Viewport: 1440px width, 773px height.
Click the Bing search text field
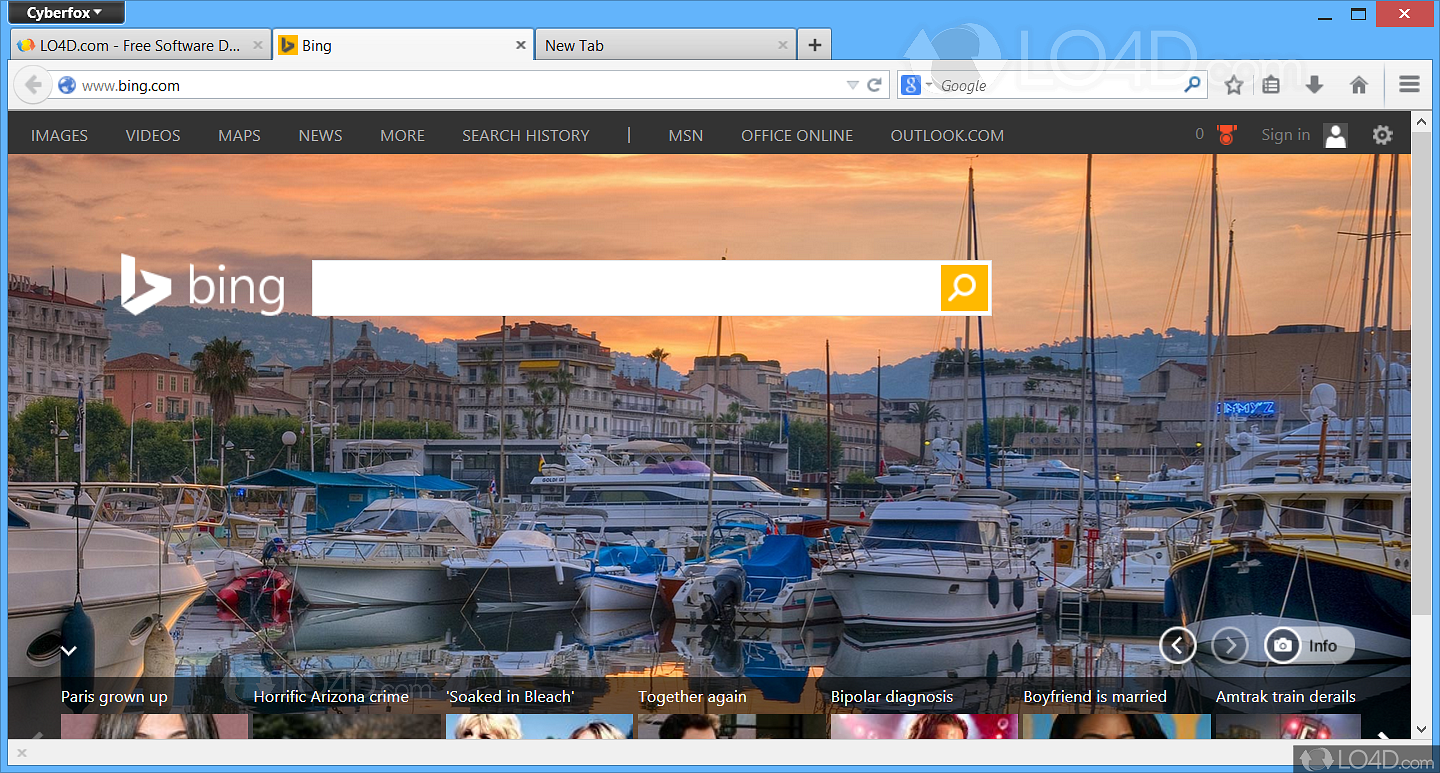point(626,288)
